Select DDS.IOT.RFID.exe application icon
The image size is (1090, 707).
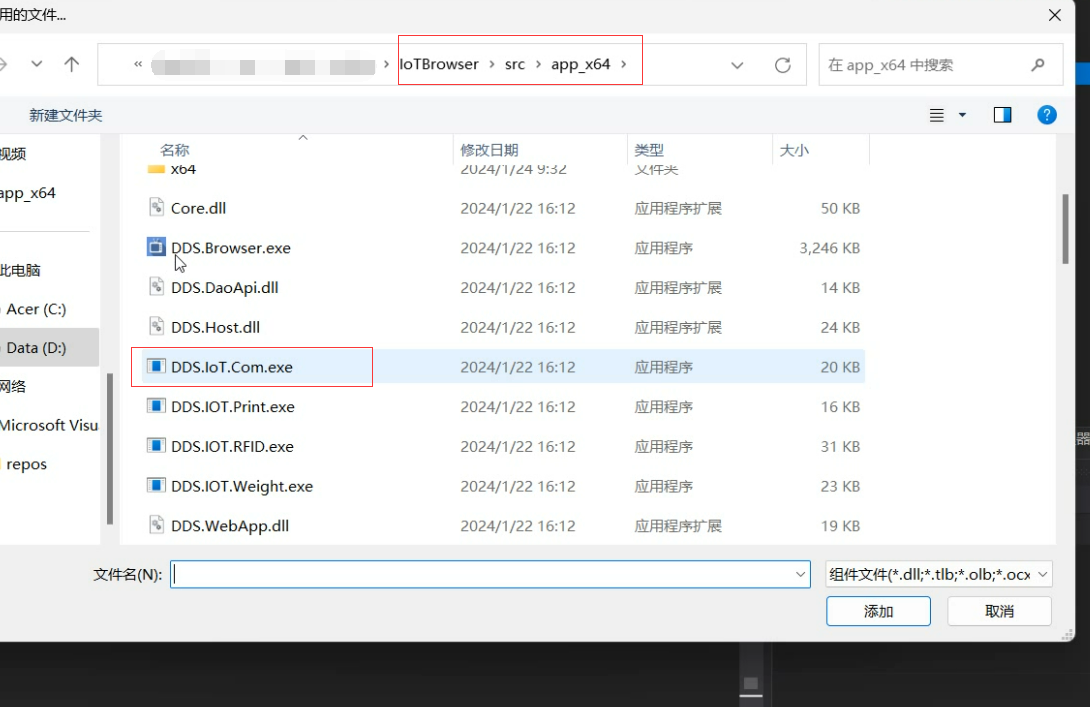click(x=156, y=445)
